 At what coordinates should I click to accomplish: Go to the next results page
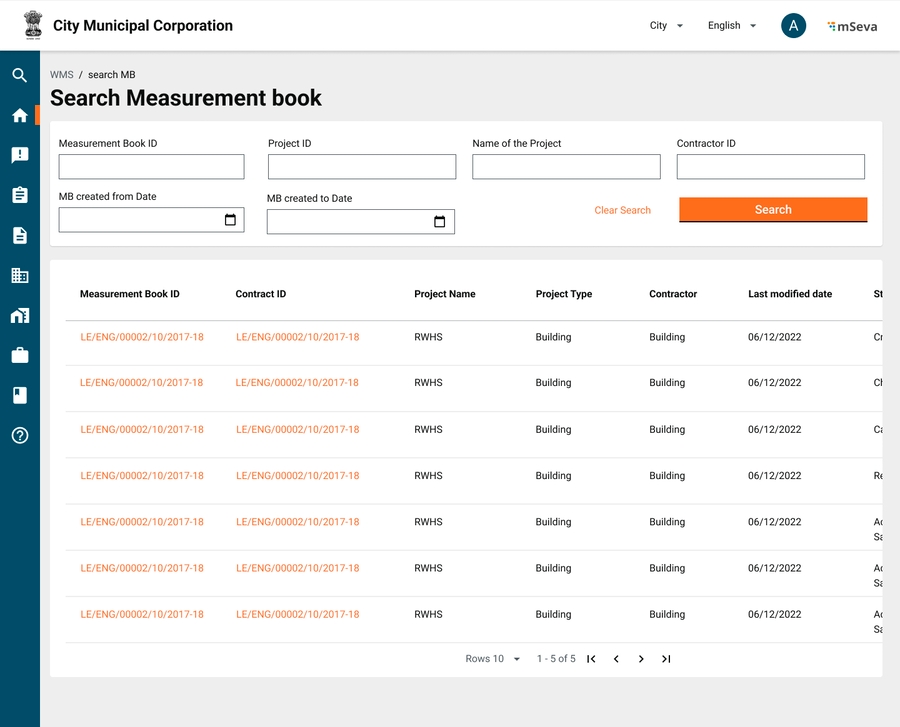click(x=641, y=659)
